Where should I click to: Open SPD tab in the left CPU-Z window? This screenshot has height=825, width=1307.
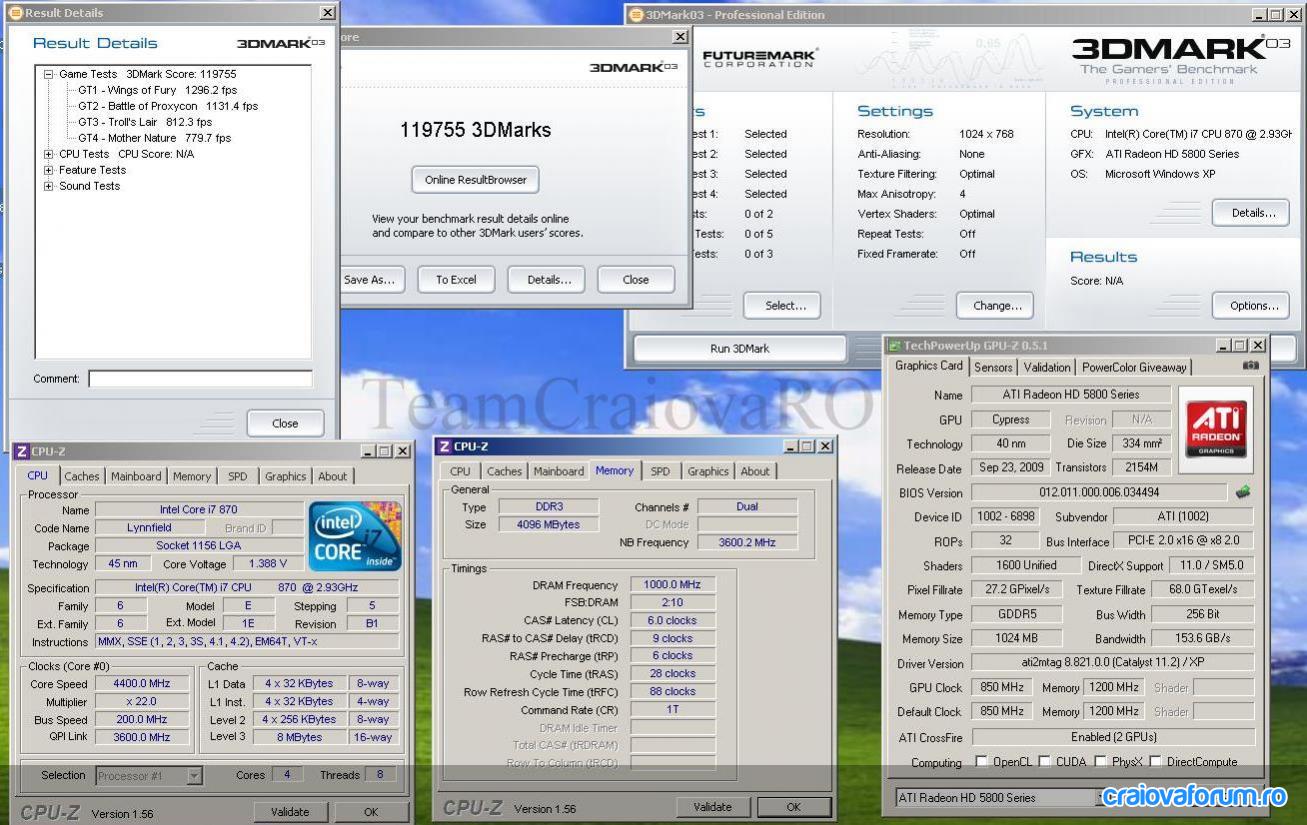tap(237, 477)
